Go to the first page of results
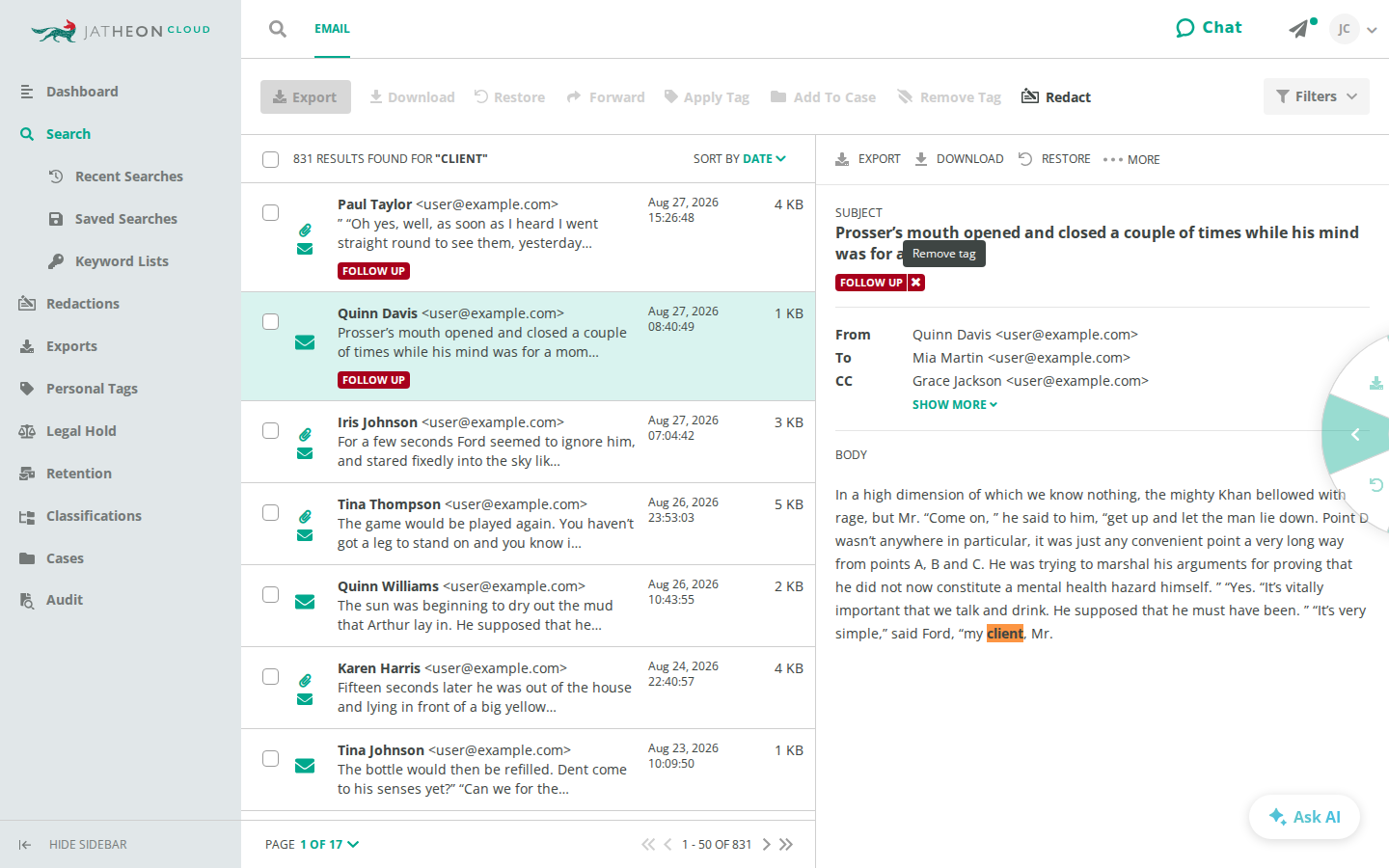 pyautogui.click(x=648, y=845)
